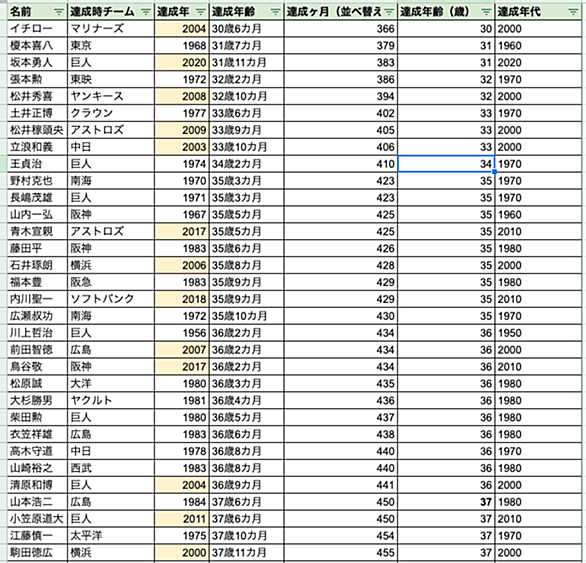Open the filter for 達成時チーム column
Image resolution: width=586 pixels, height=563 pixels.
pos(145,12)
